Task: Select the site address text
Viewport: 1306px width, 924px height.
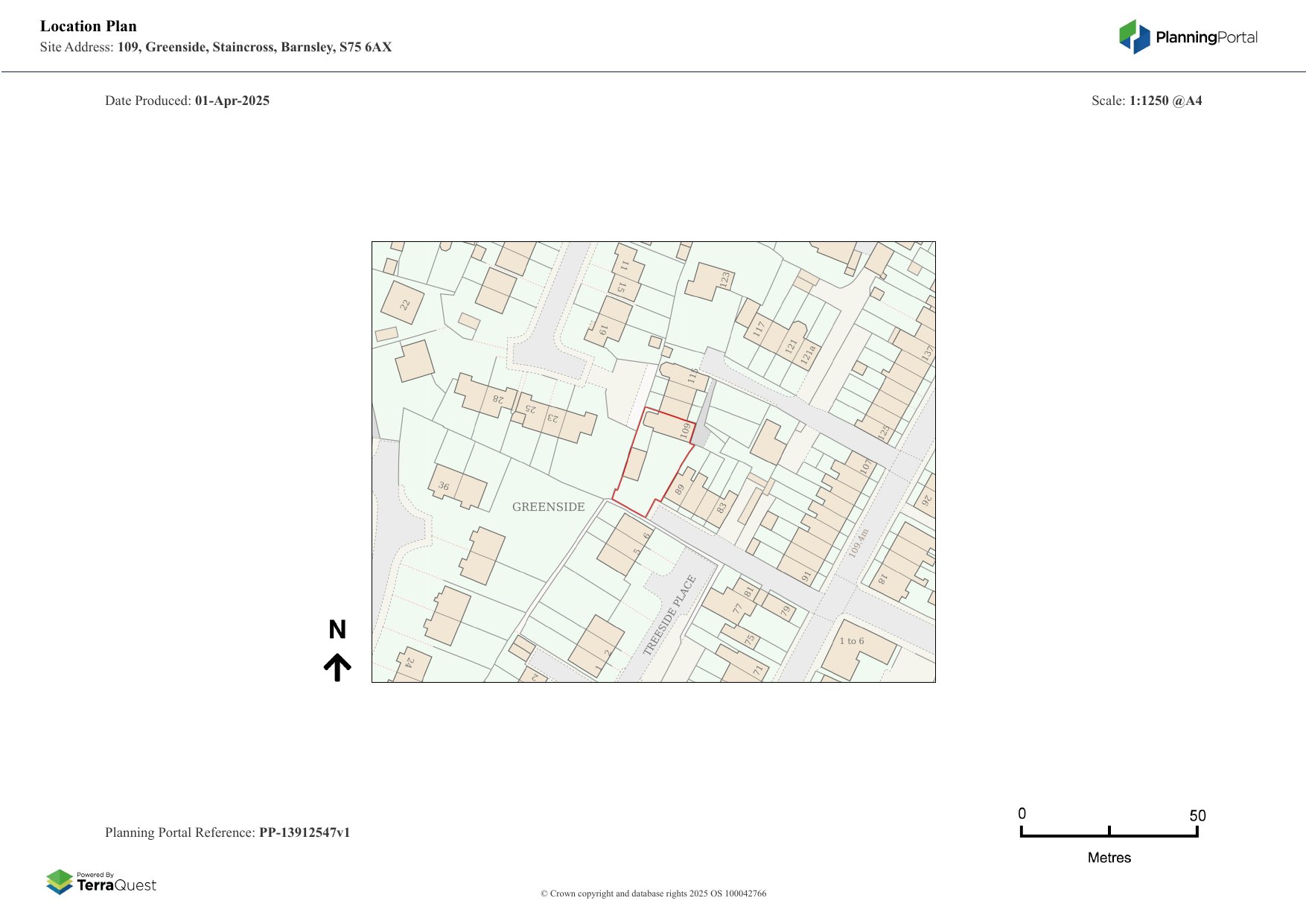Action: (216, 47)
